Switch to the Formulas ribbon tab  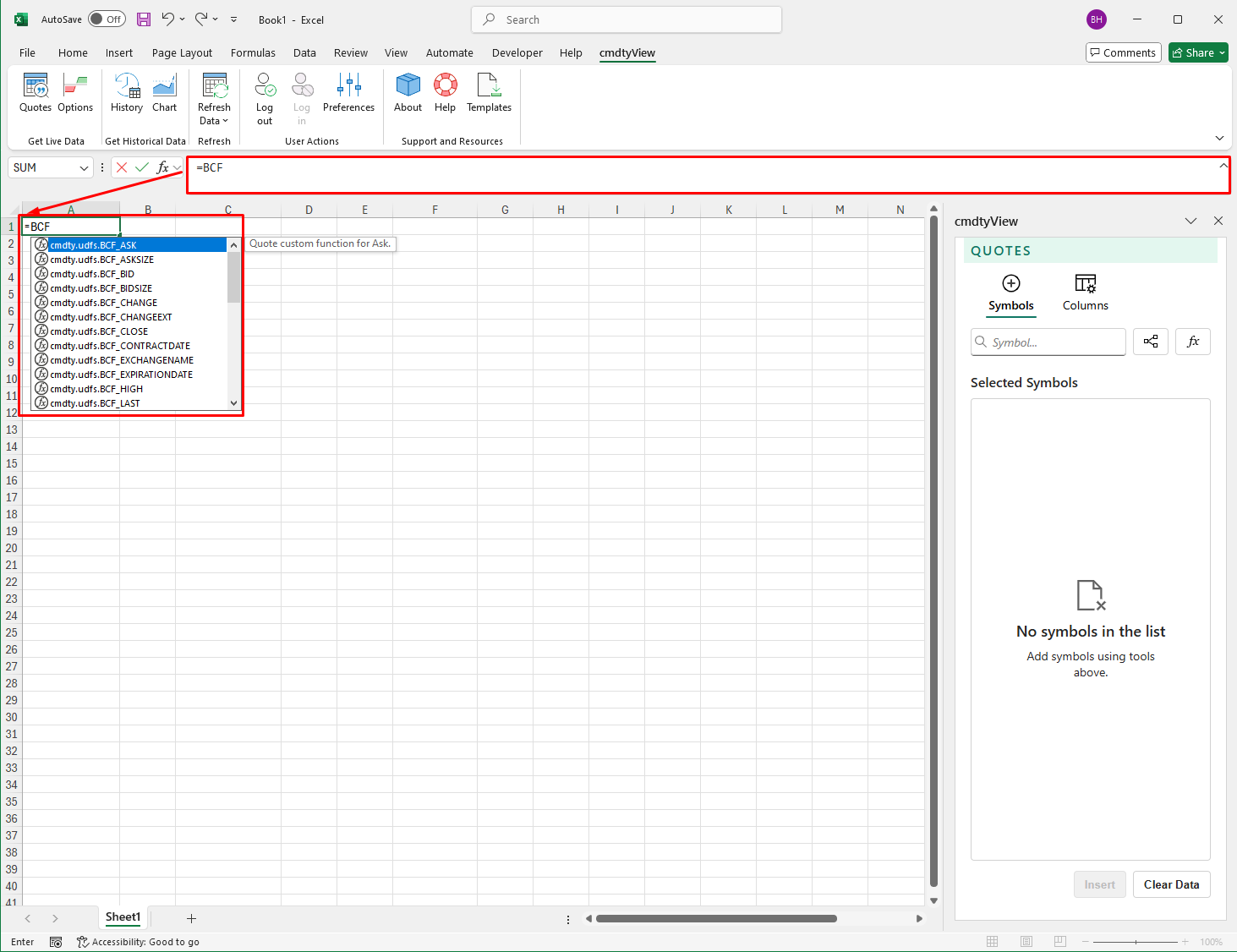[253, 52]
